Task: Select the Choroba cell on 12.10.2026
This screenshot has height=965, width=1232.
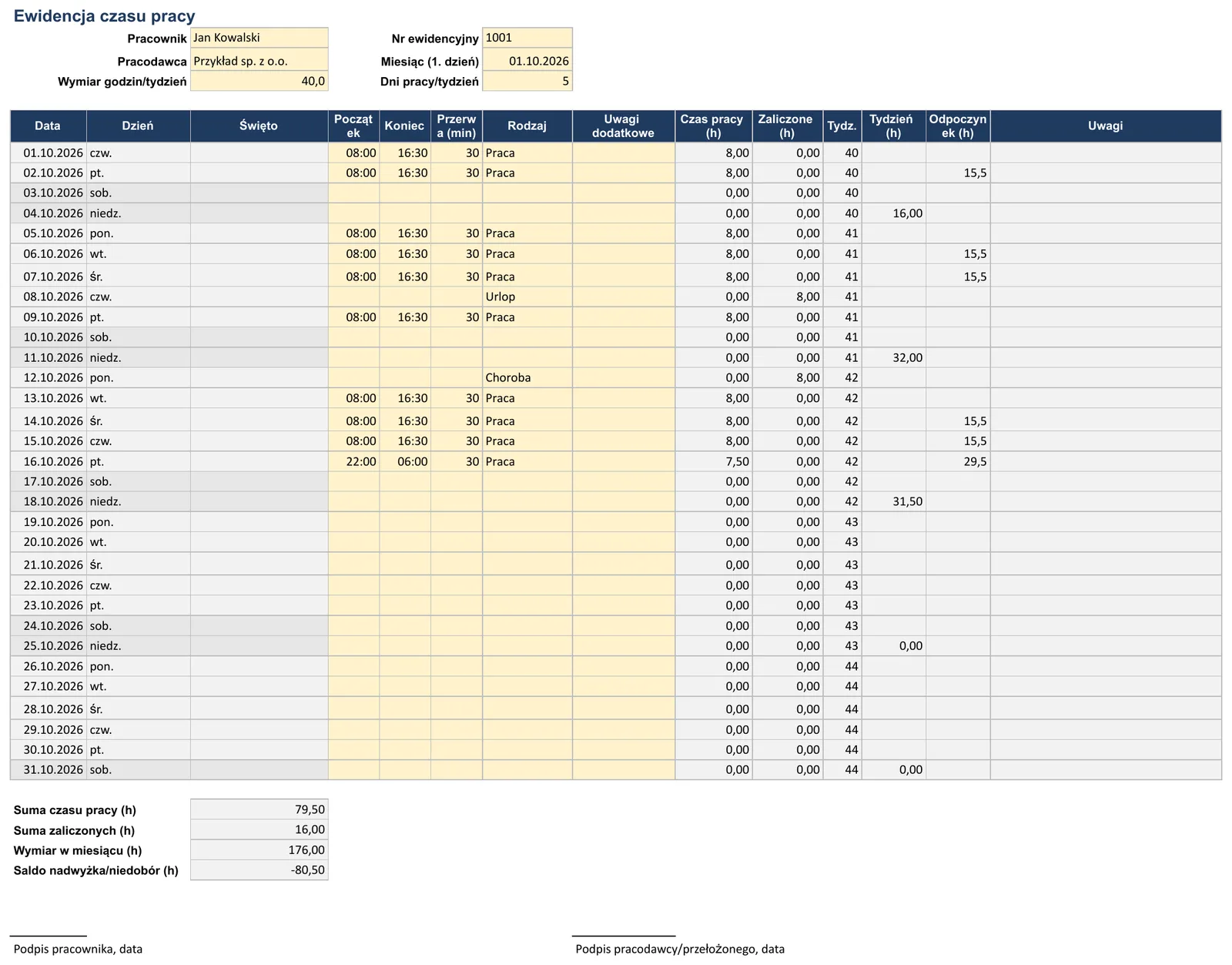Action: (x=527, y=377)
